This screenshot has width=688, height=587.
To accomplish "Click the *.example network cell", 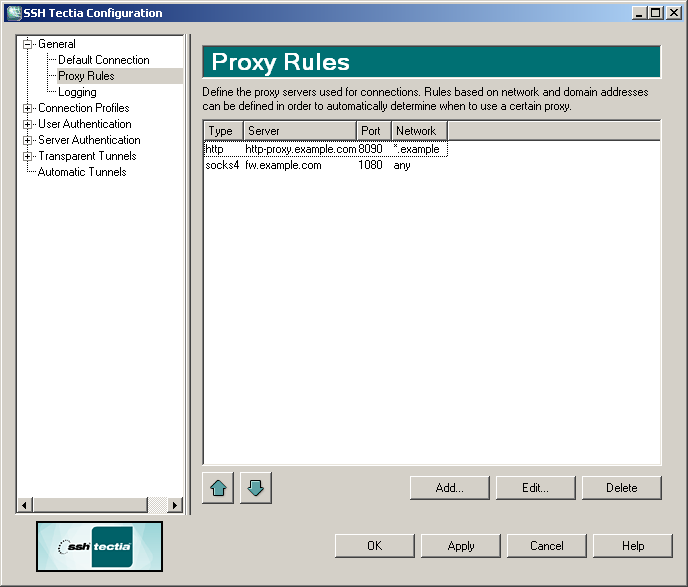I will [416, 149].
